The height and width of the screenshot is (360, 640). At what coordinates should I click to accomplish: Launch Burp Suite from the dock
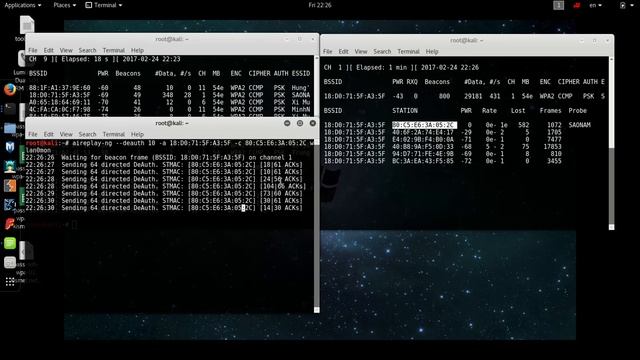[10, 185]
